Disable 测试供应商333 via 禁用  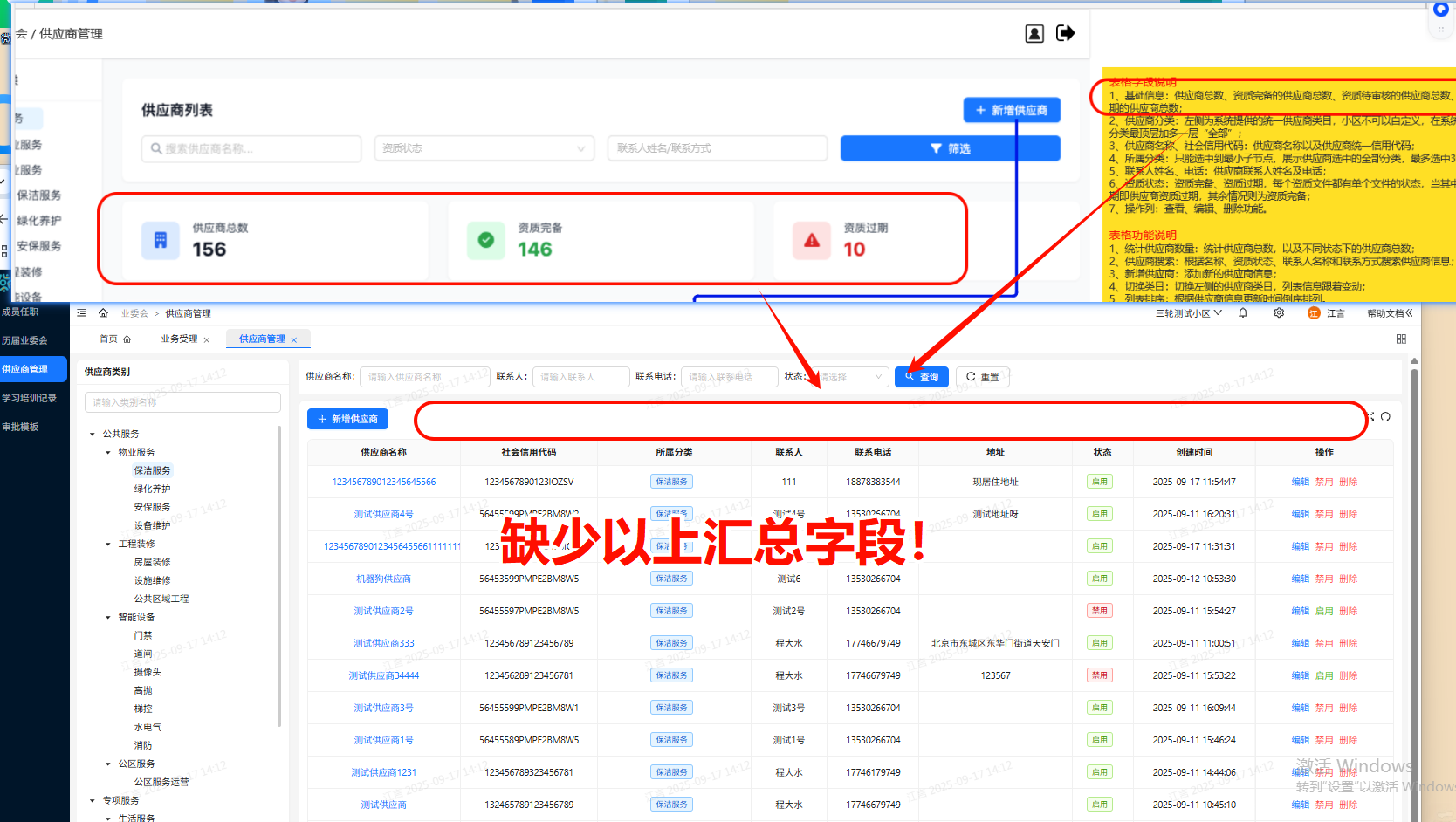[x=1324, y=643]
